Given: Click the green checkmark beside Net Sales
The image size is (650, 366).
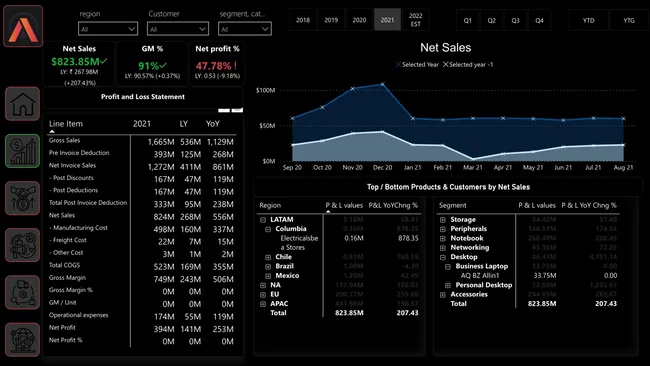Looking at the screenshot, I should click(104, 61).
